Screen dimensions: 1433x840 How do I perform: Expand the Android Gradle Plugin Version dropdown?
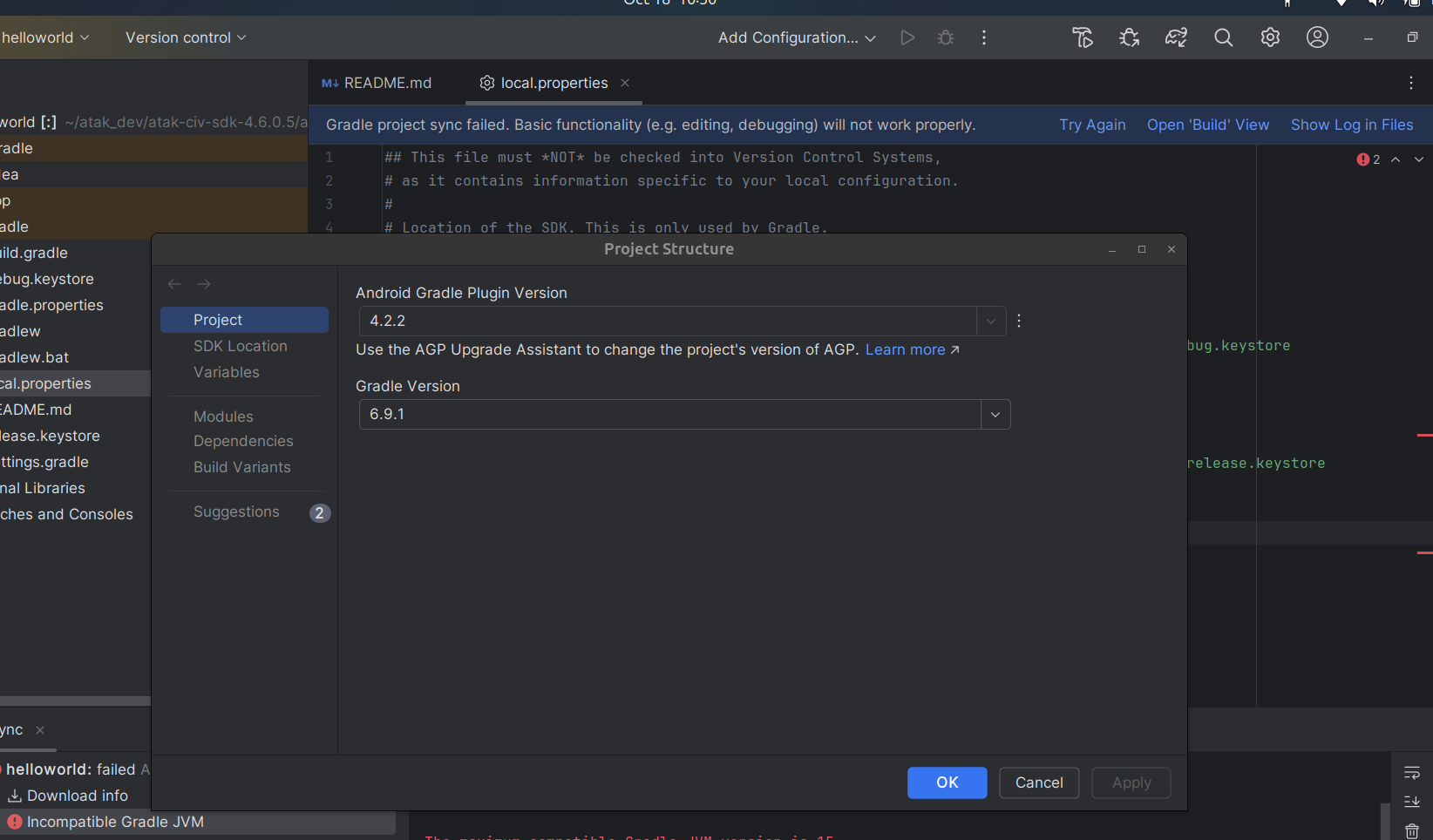[x=991, y=322]
